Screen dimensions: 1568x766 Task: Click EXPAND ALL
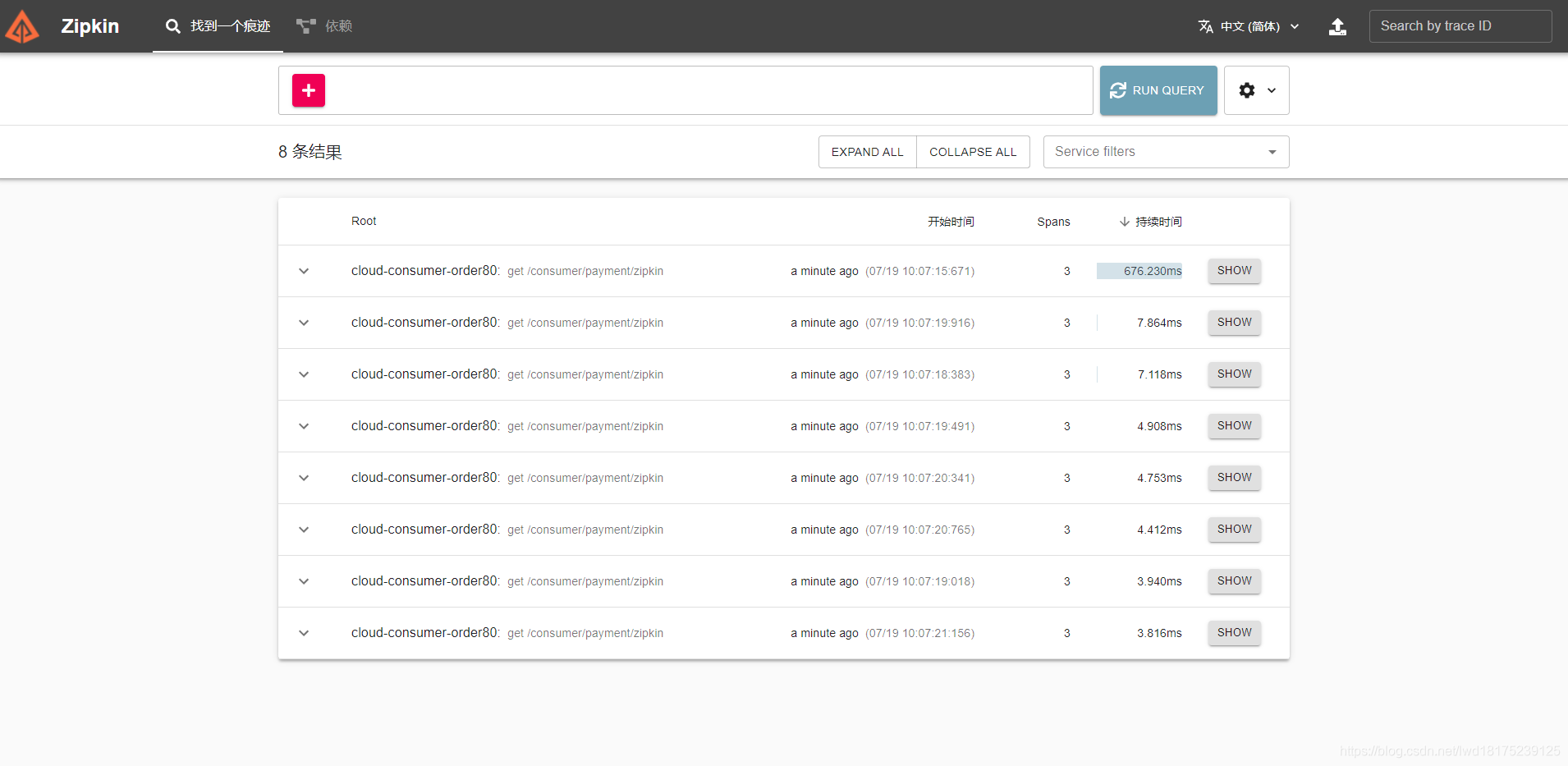point(867,152)
